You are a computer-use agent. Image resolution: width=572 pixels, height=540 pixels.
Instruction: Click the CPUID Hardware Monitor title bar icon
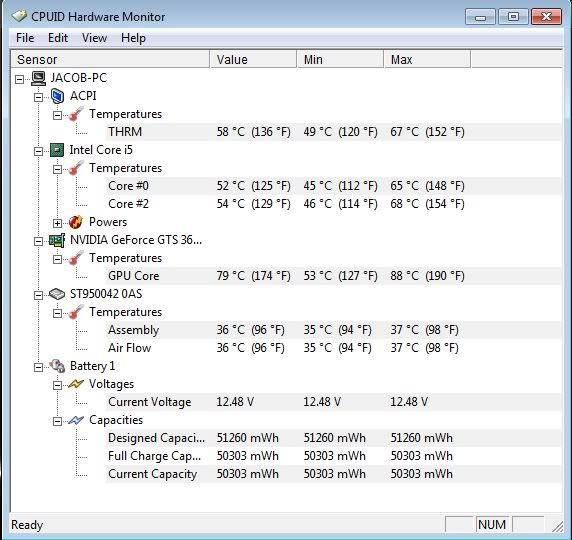19,16
